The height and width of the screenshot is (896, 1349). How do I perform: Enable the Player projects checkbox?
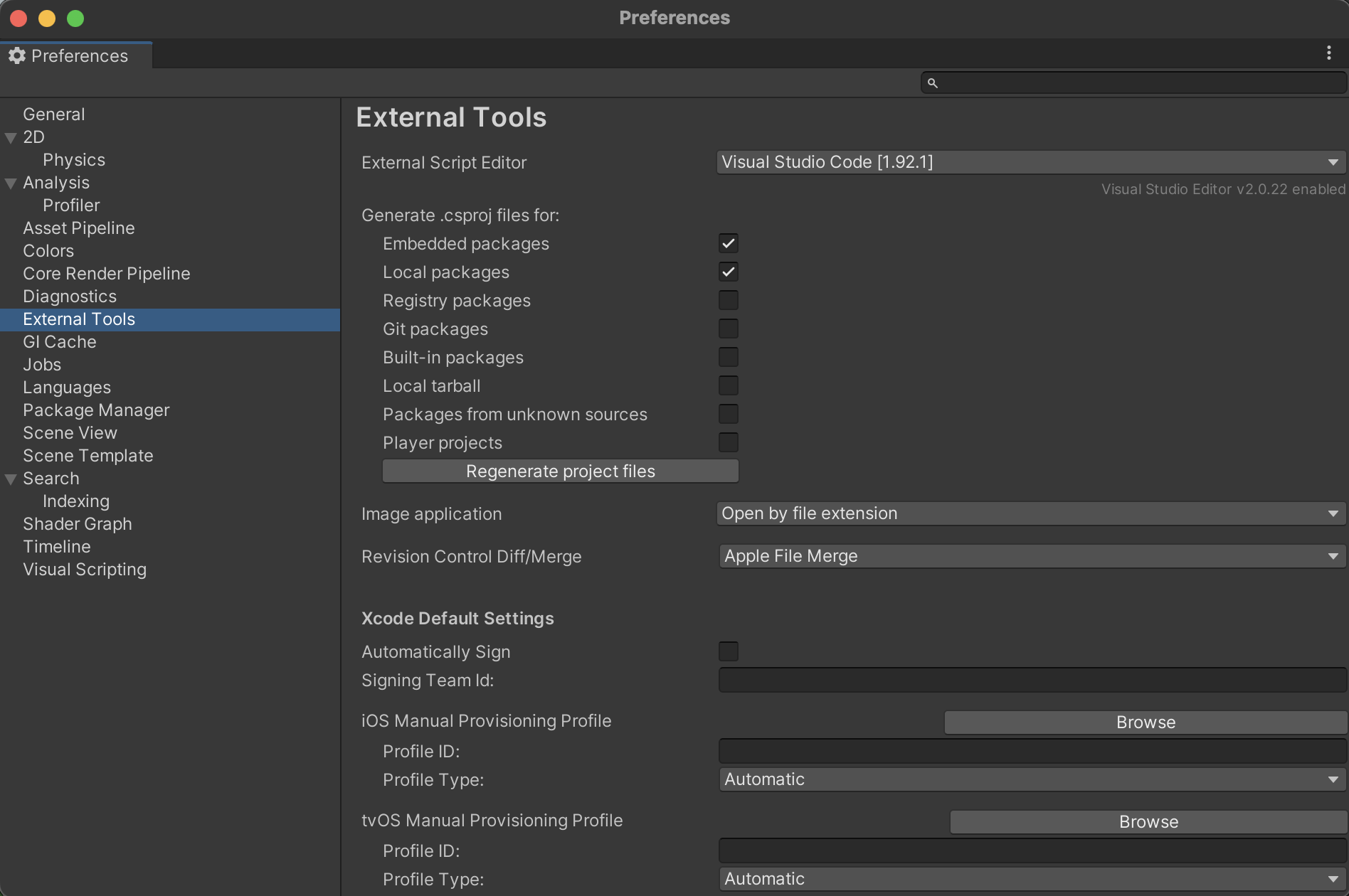click(728, 442)
